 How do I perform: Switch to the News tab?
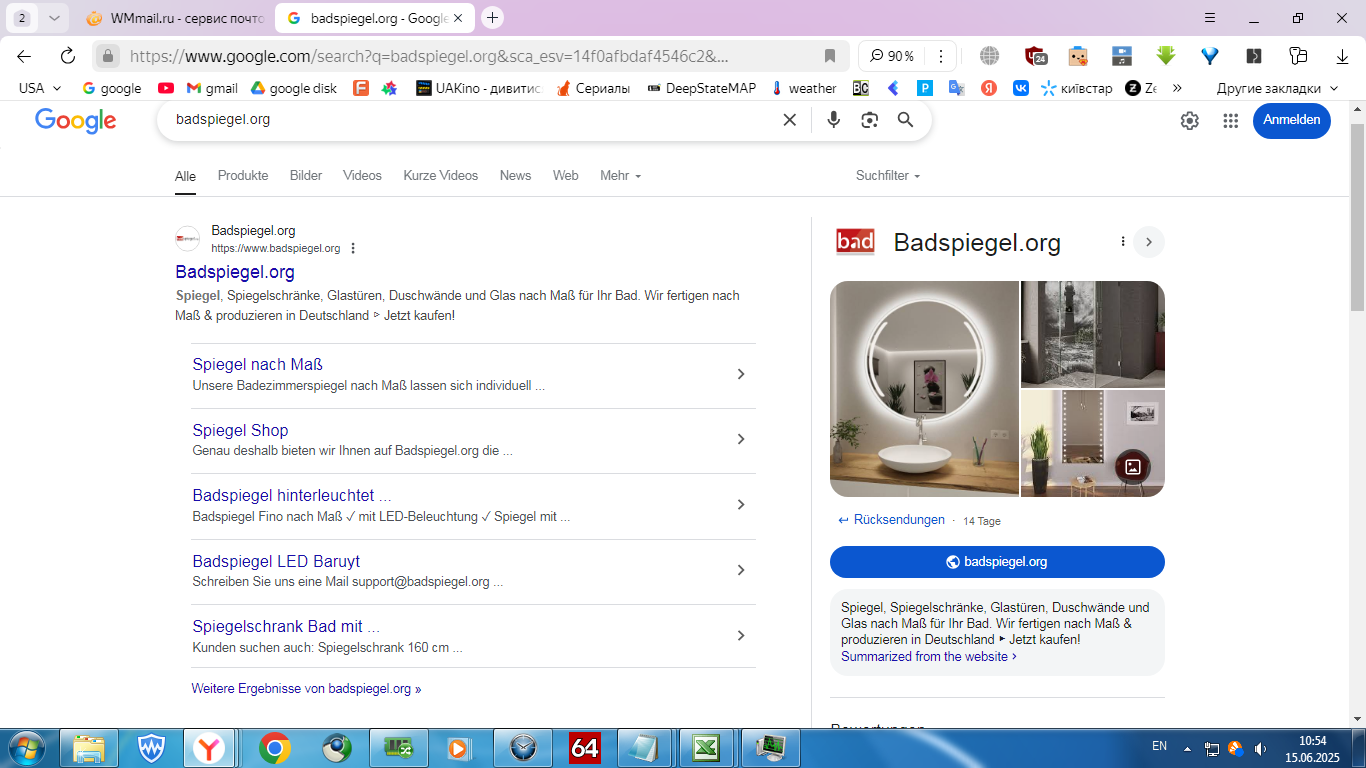coord(515,175)
